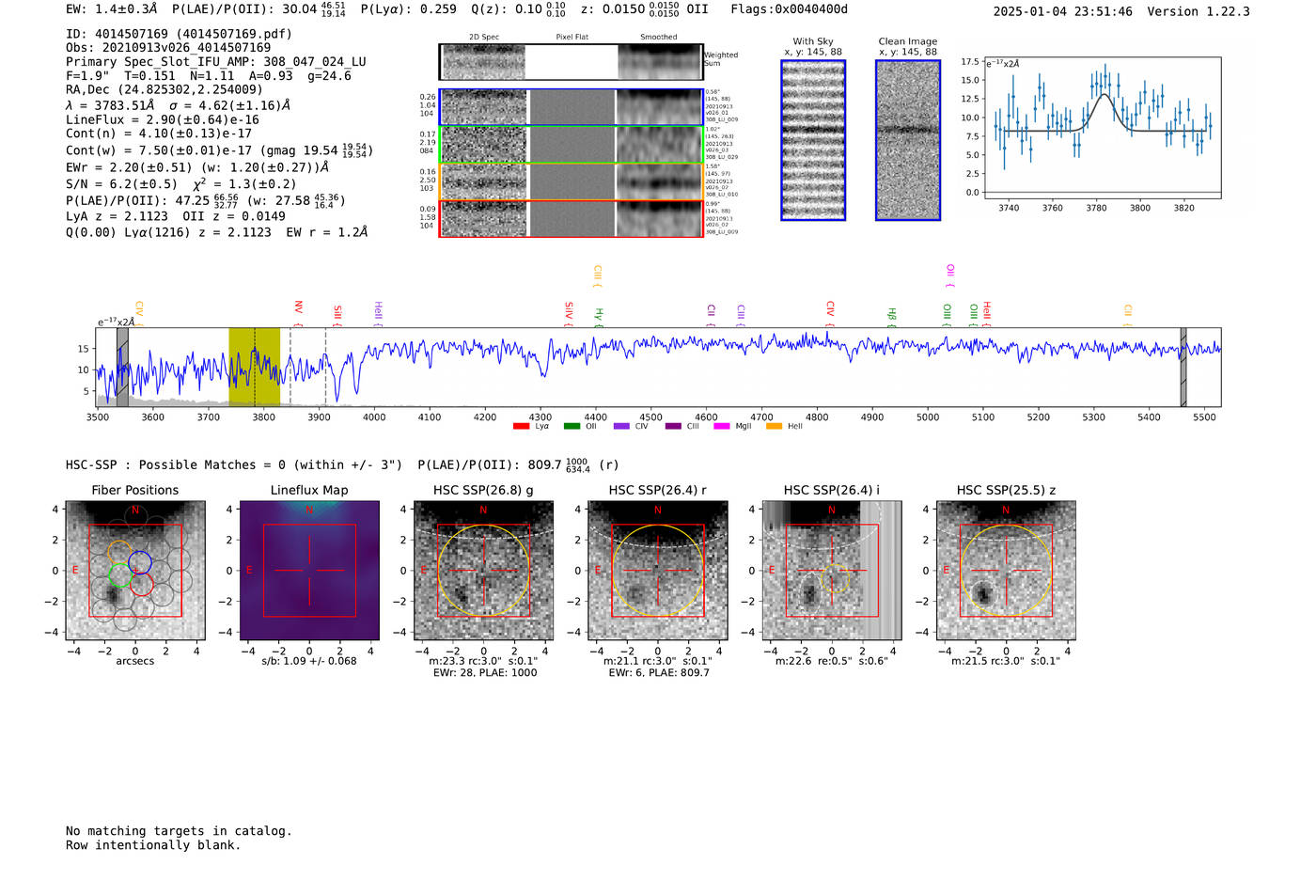Select the Fiber Positions panel image
1316x896 pixels.
(x=135, y=571)
